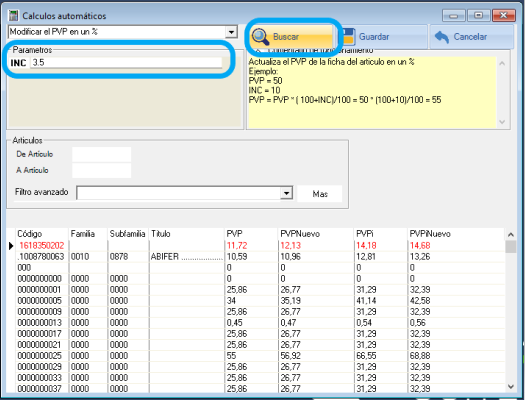Click the grid scrollbar up arrow
This screenshot has height=400, width=525.
tap(510, 235)
